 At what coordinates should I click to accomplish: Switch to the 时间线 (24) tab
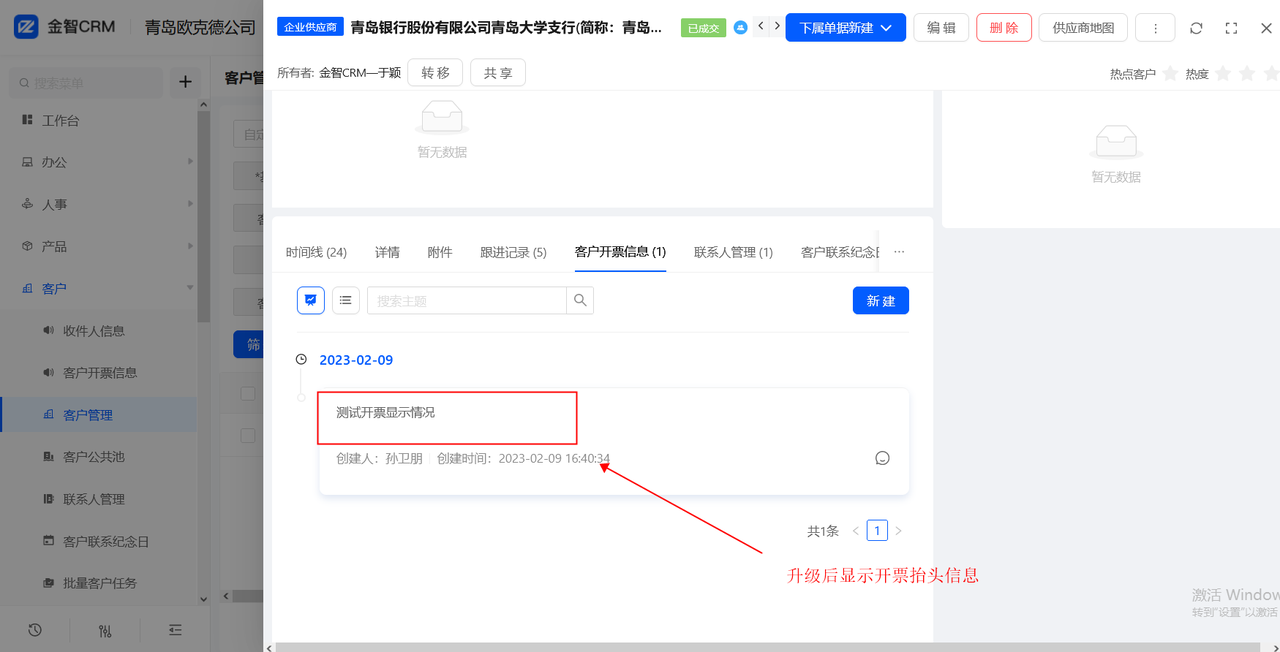[316, 252]
